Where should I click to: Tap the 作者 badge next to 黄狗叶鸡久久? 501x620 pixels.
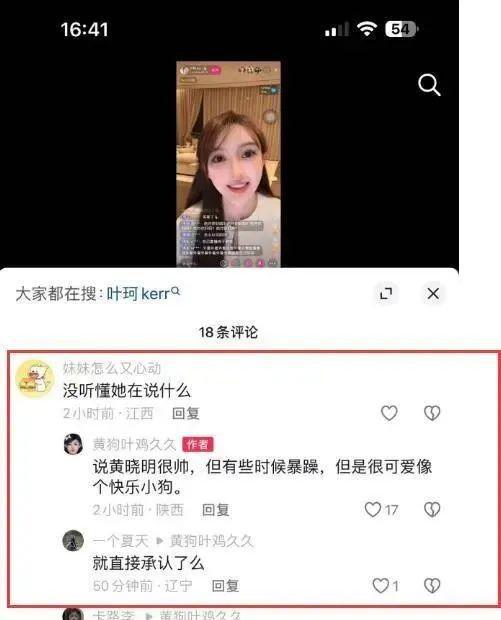(x=198, y=444)
